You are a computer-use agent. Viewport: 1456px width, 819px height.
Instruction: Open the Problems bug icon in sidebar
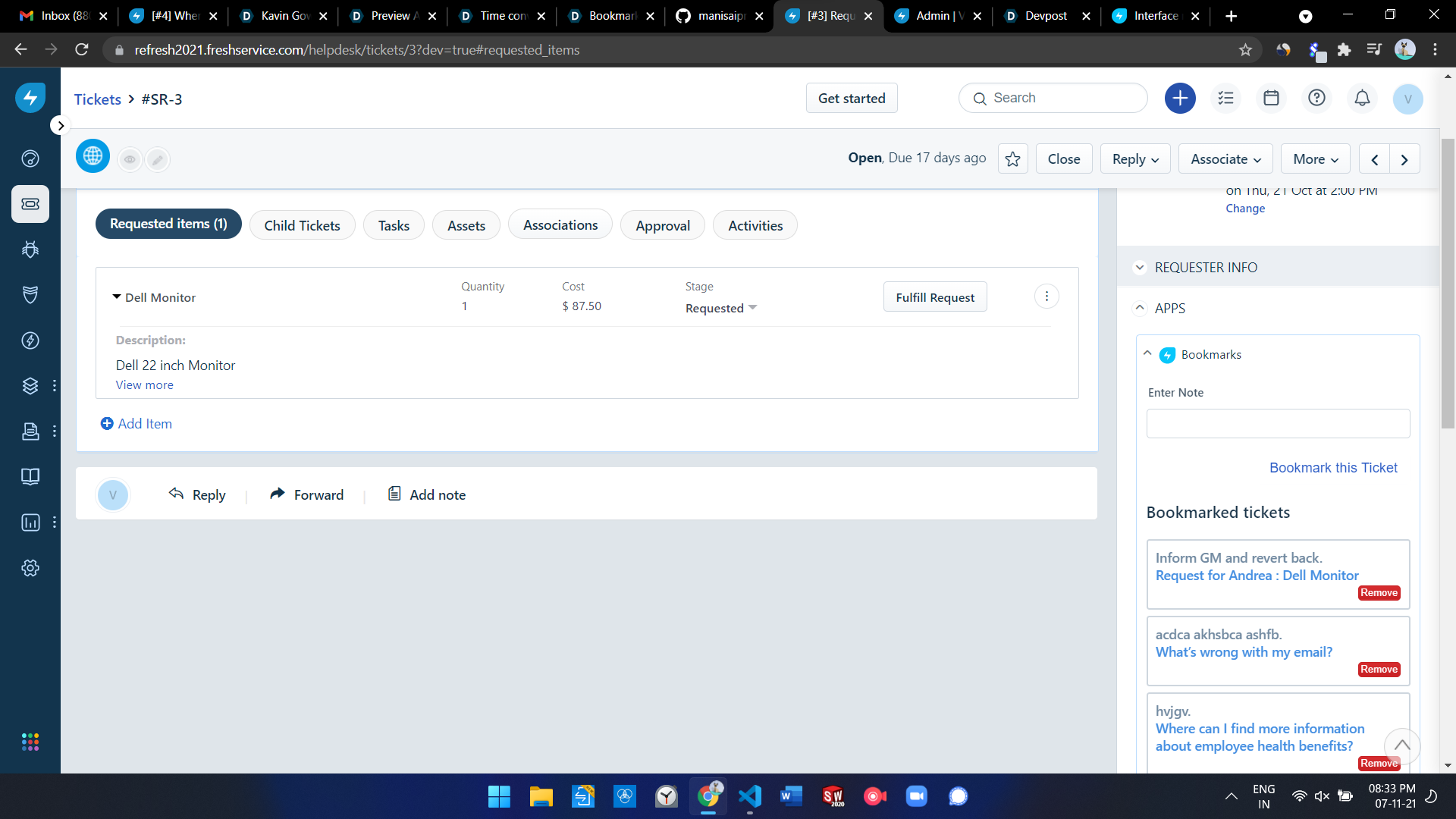pyautogui.click(x=30, y=249)
